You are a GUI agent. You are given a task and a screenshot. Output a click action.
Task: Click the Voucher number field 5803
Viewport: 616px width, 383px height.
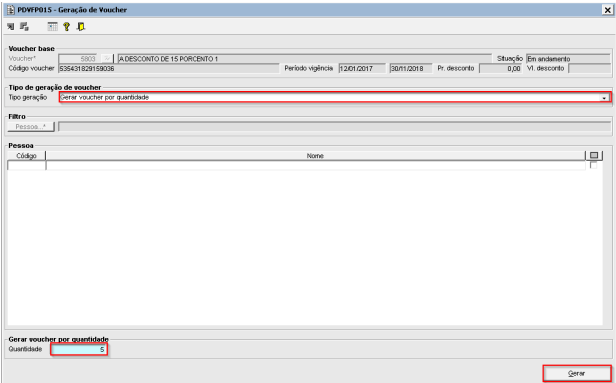pos(78,59)
